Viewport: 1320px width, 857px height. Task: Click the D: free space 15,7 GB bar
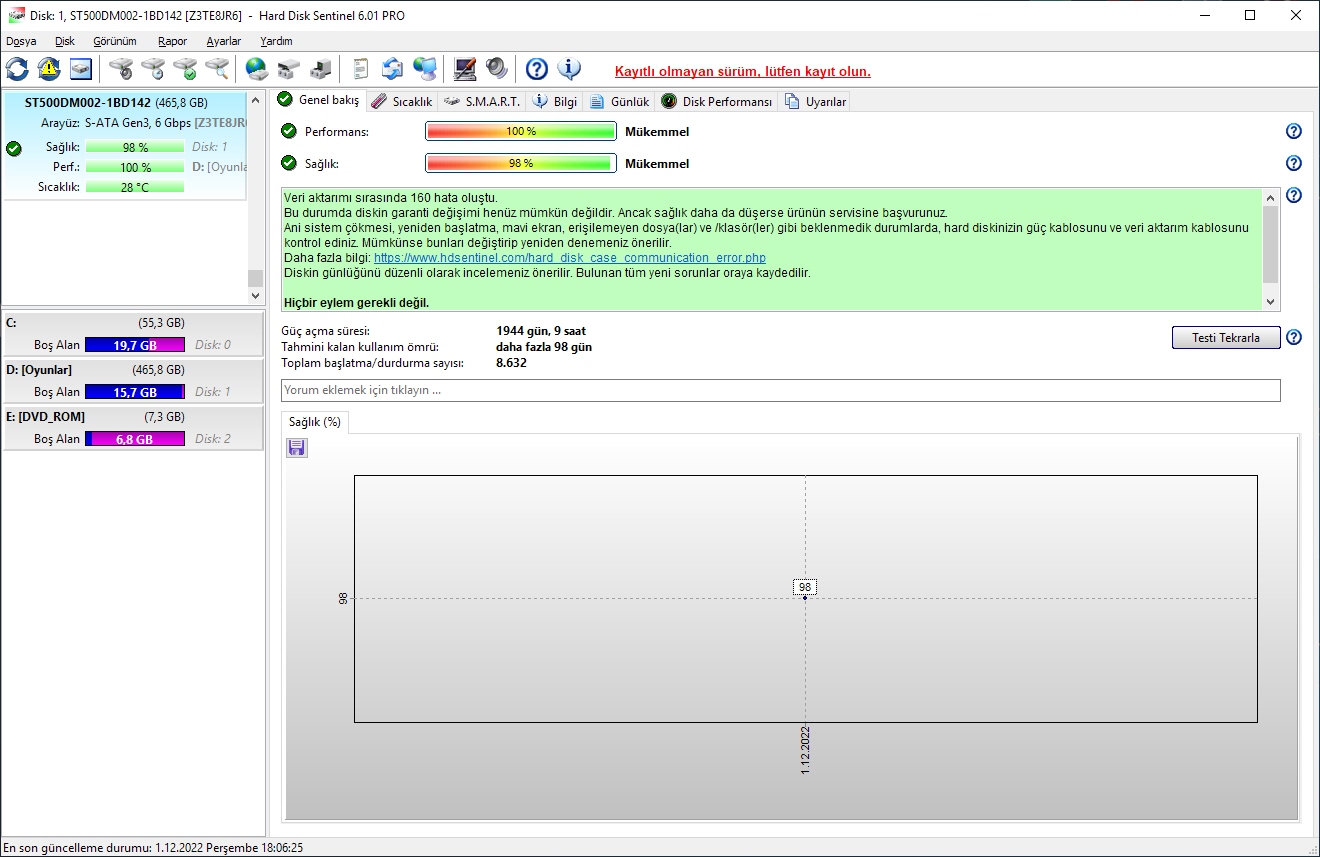135,392
